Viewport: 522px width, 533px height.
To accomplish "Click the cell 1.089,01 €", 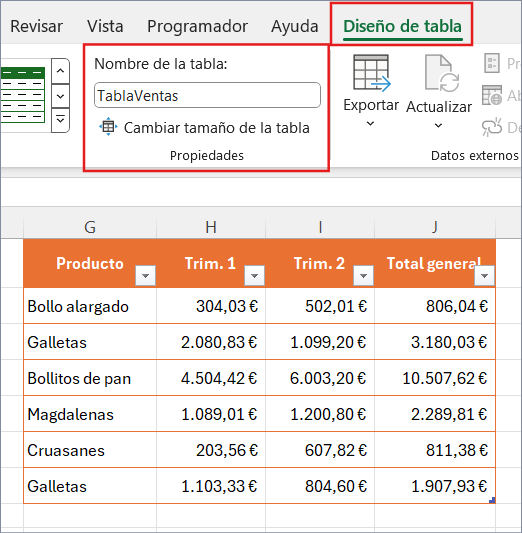I will (211, 414).
